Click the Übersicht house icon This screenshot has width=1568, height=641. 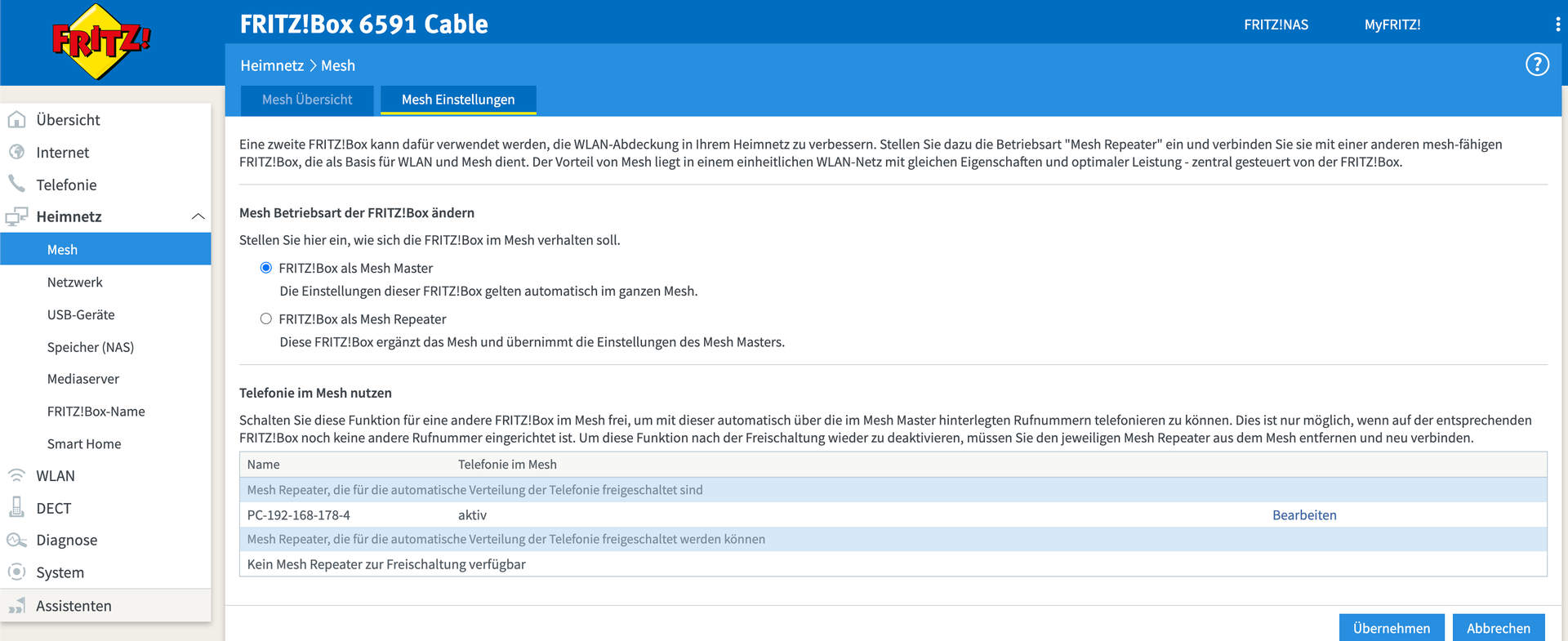[x=16, y=120]
